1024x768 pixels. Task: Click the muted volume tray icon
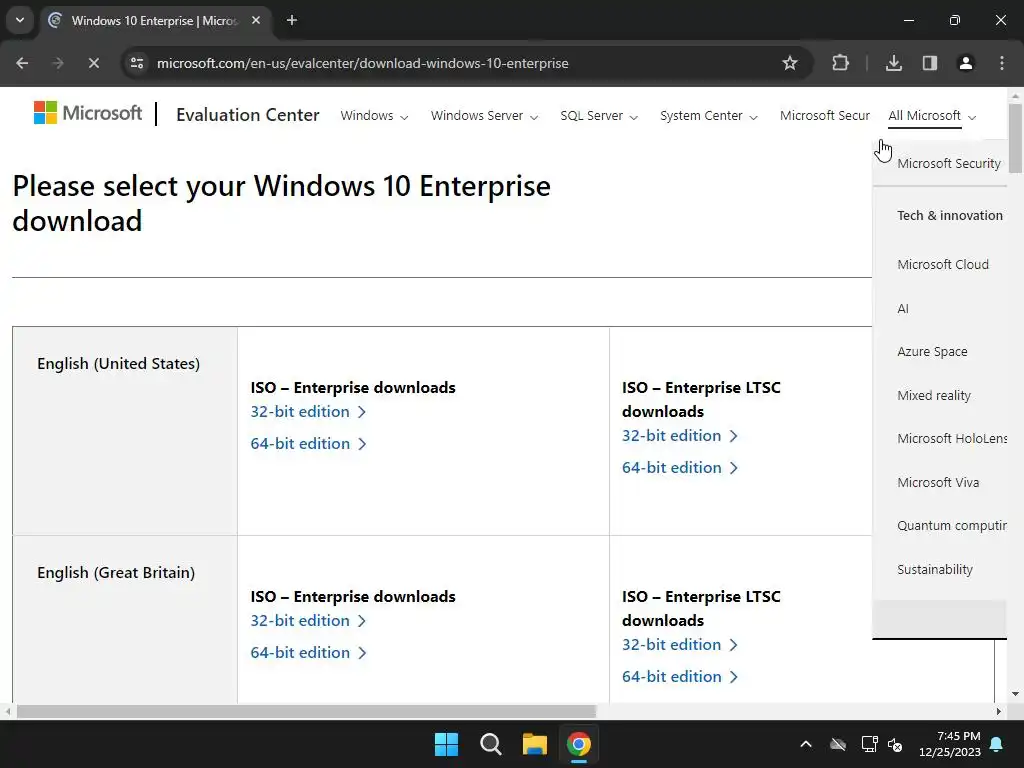pos(895,744)
